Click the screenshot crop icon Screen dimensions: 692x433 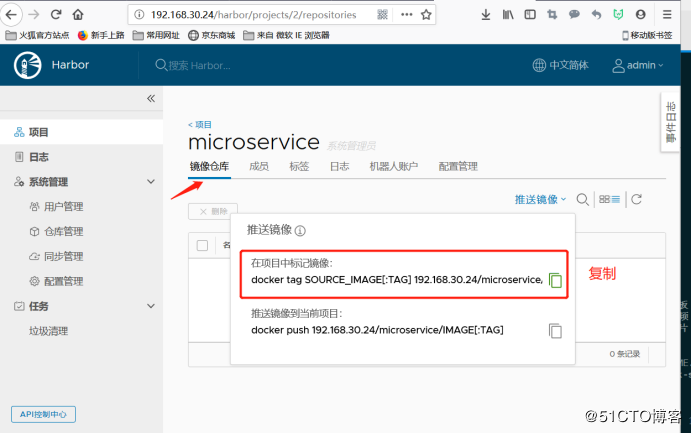pos(552,15)
